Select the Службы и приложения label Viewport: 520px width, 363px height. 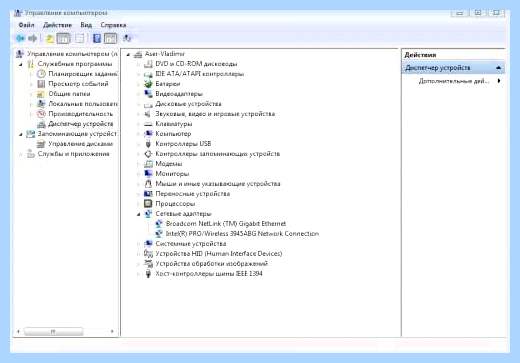coord(74,154)
